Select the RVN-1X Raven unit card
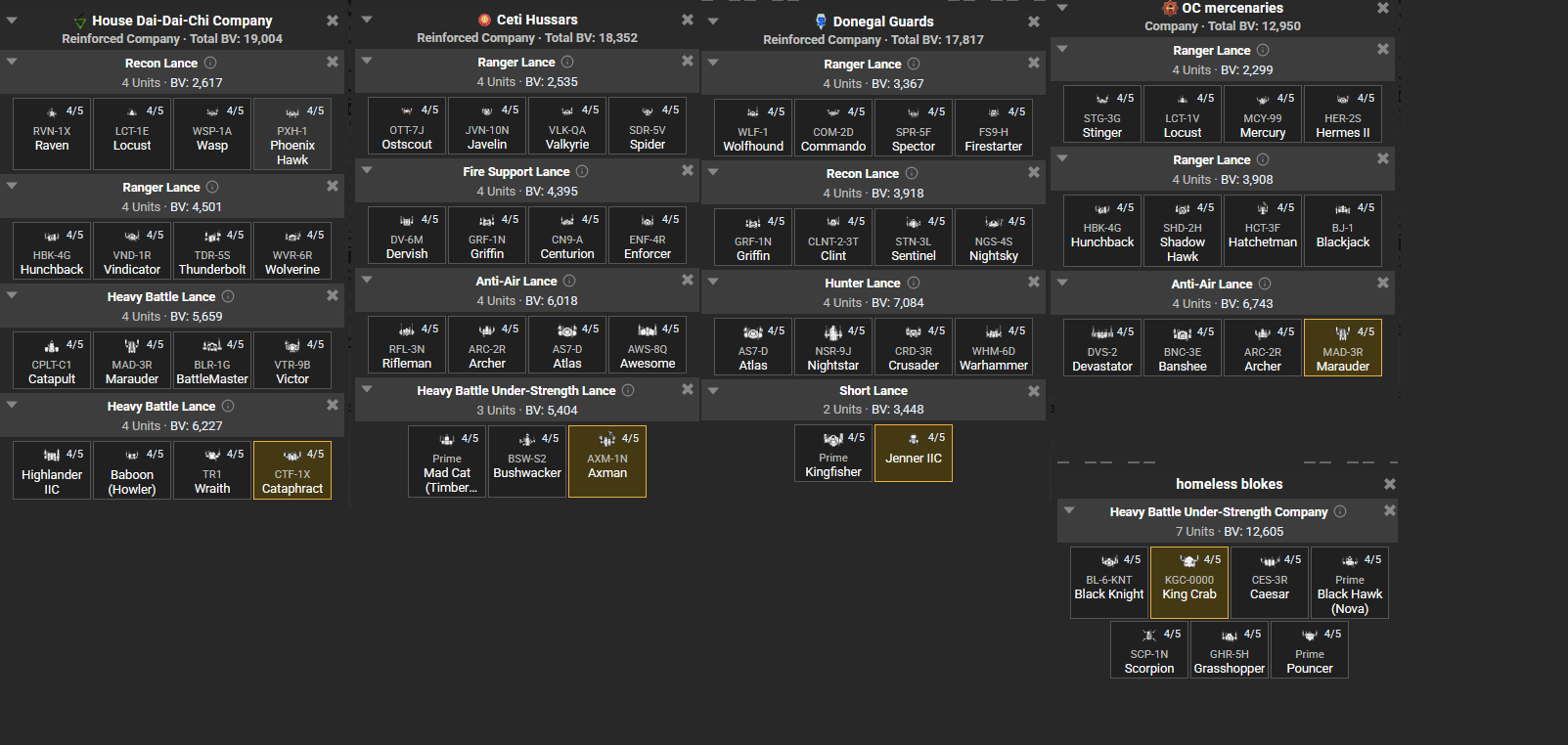The width and height of the screenshot is (1568, 745). point(52,134)
